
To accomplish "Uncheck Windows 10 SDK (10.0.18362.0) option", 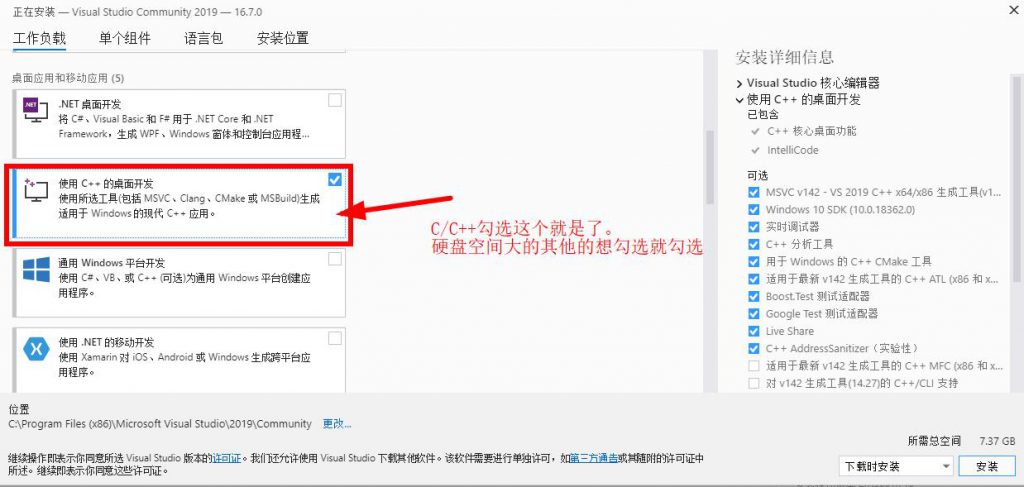I will [754, 210].
